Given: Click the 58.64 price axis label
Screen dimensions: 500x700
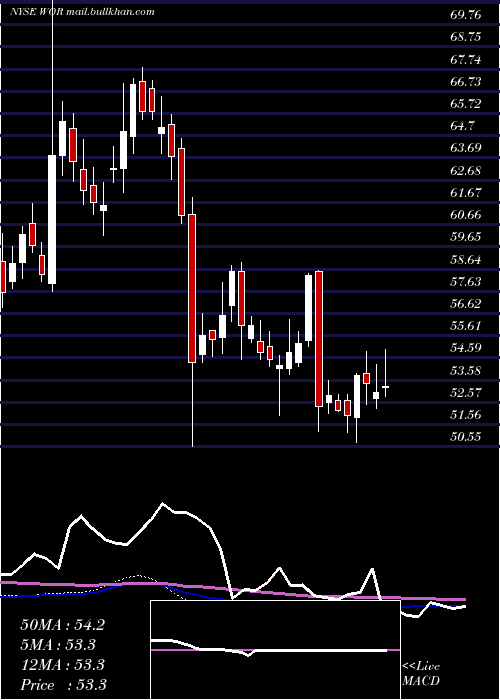Looking at the screenshot, I should [466, 259].
